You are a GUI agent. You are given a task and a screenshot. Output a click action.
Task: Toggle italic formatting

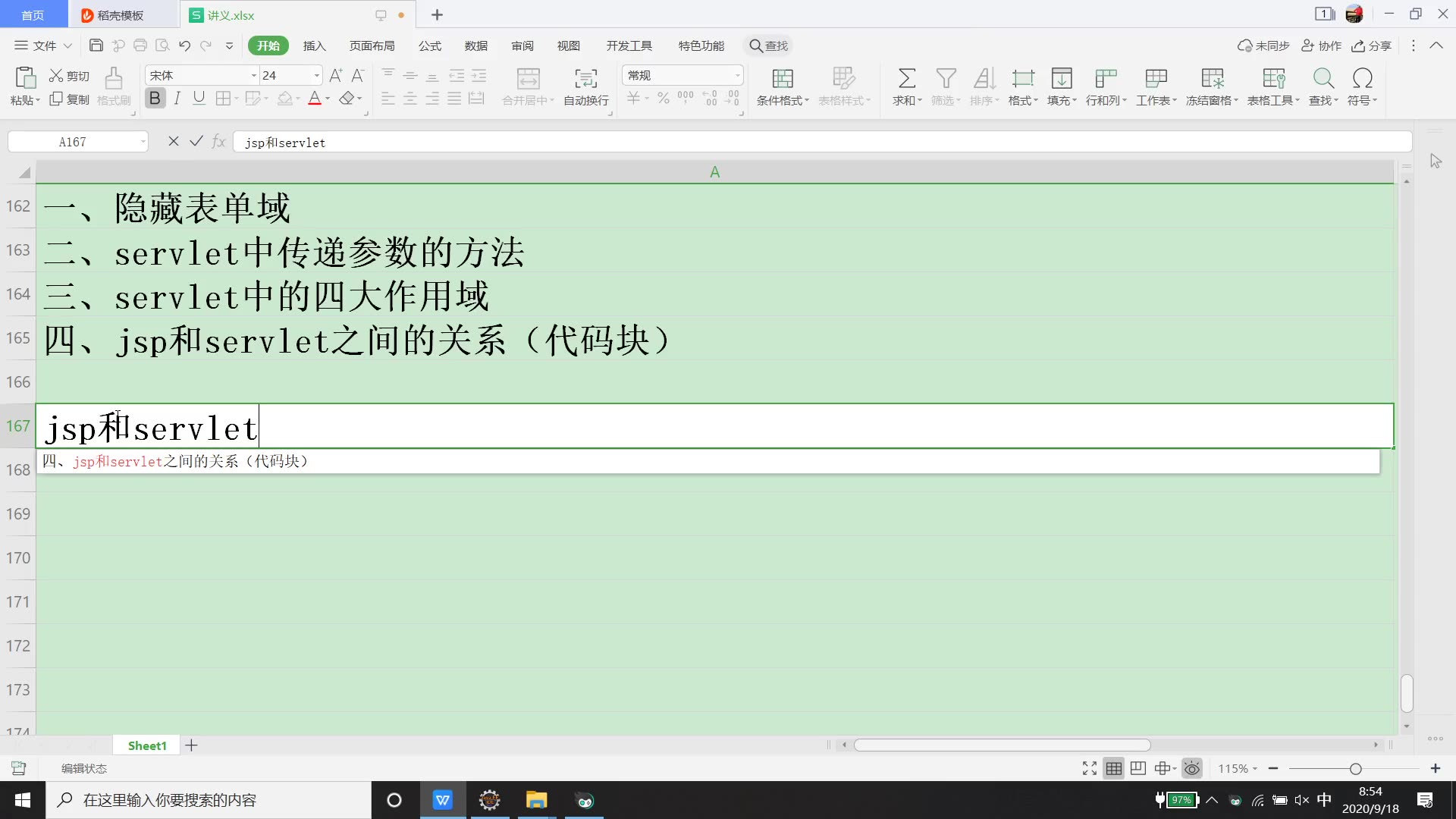[x=177, y=98]
